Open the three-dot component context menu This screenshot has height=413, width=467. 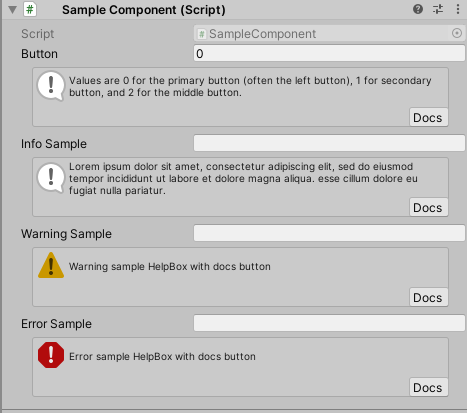tap(458, 9)
